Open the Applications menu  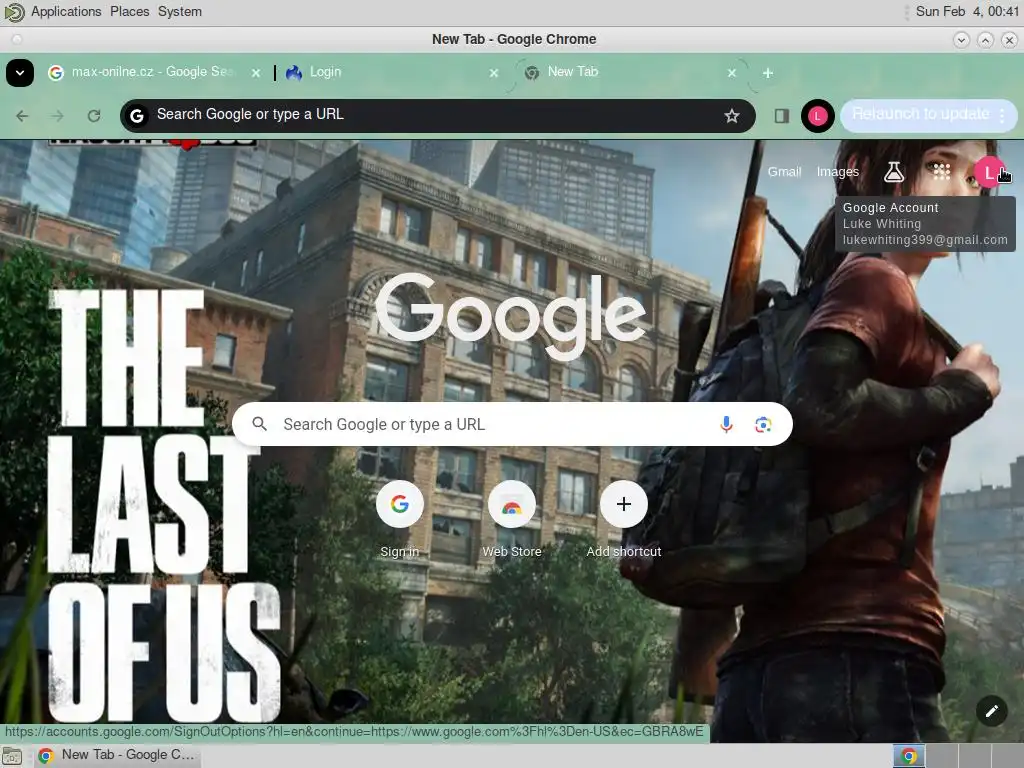pyautogui.click(x=66, y=12)
